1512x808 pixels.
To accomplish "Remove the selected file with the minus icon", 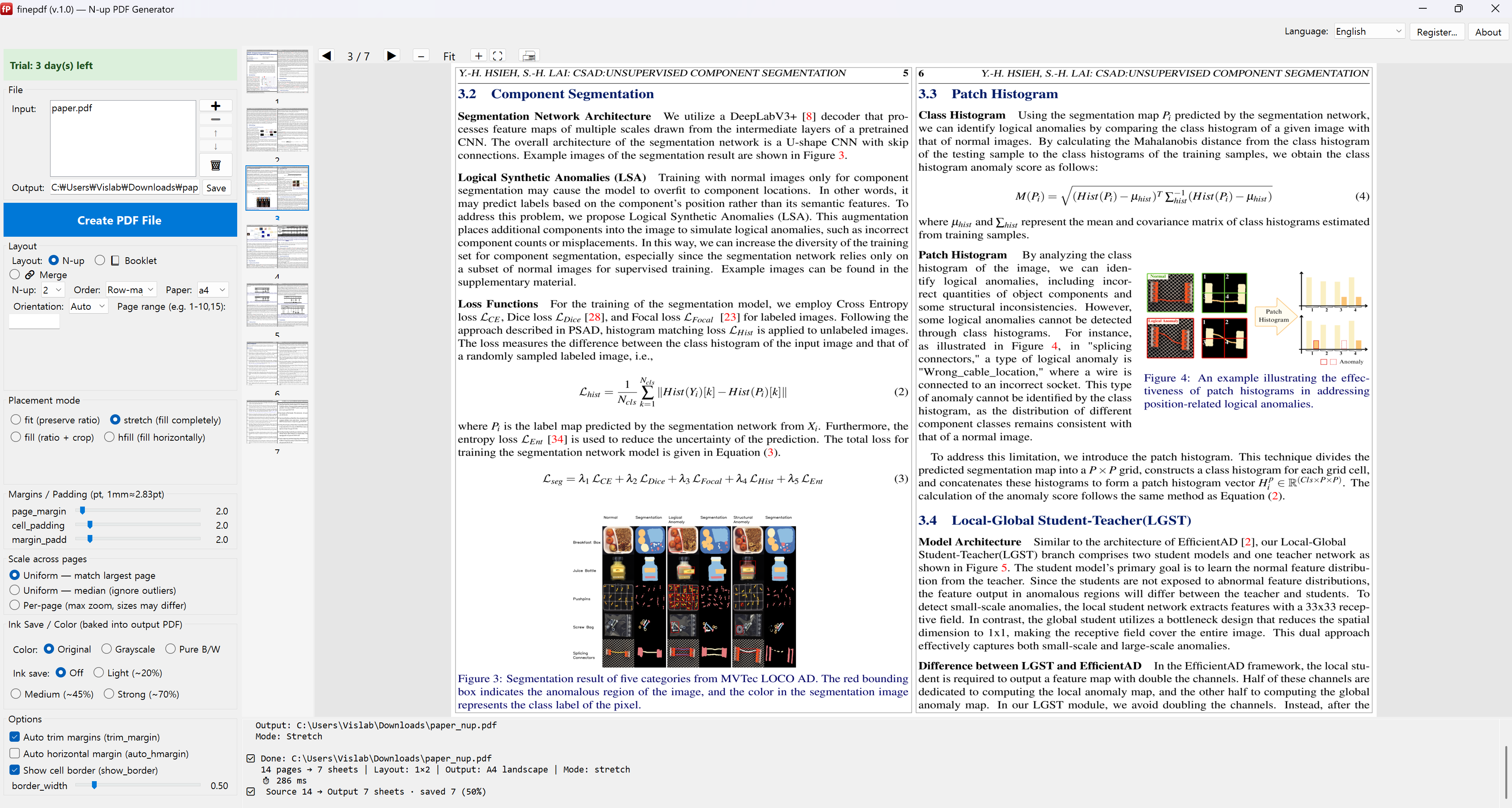I will [x=215, y=119].
